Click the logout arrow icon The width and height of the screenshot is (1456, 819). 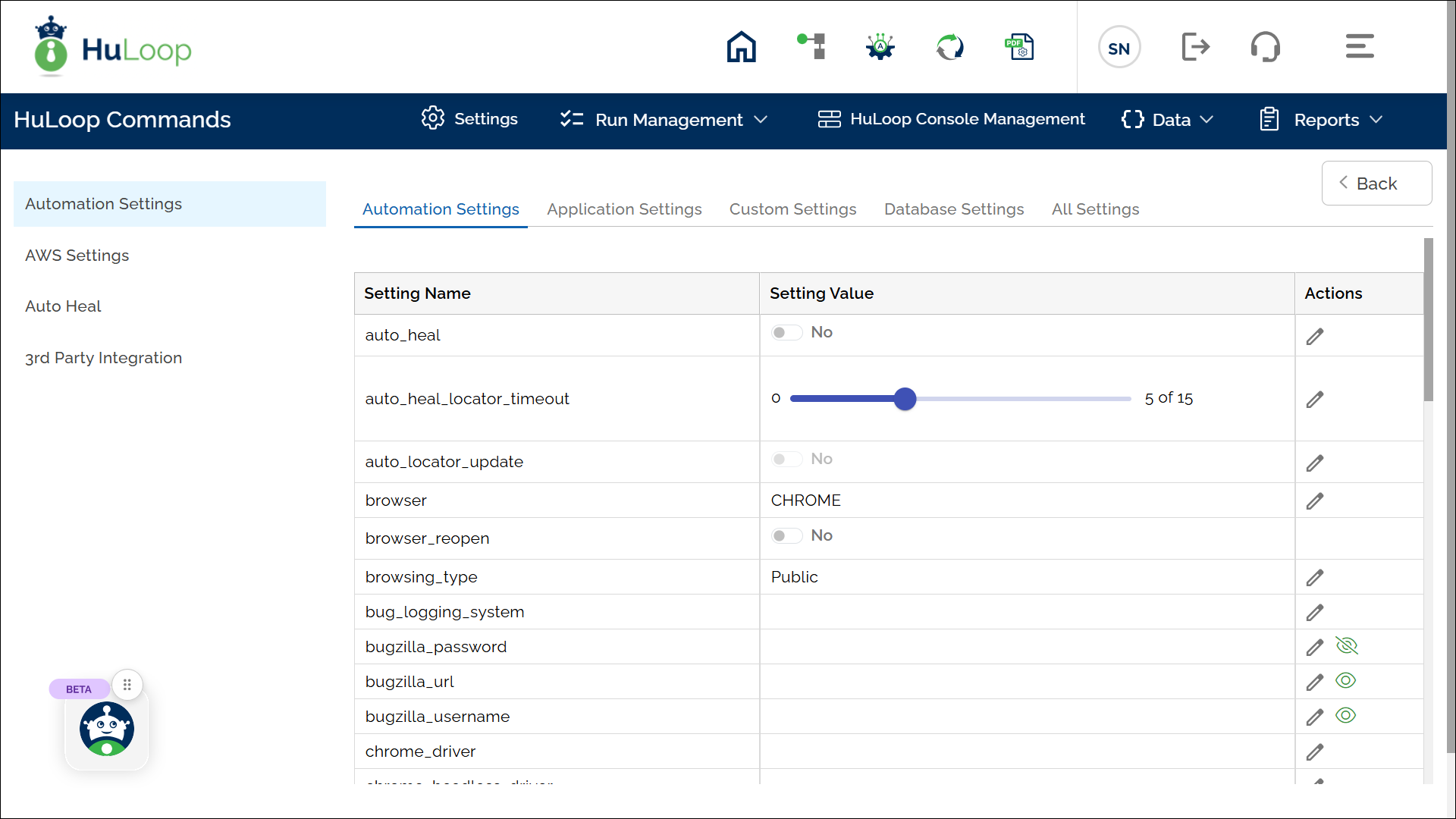pyautogui.click(x=1195, y=47)
